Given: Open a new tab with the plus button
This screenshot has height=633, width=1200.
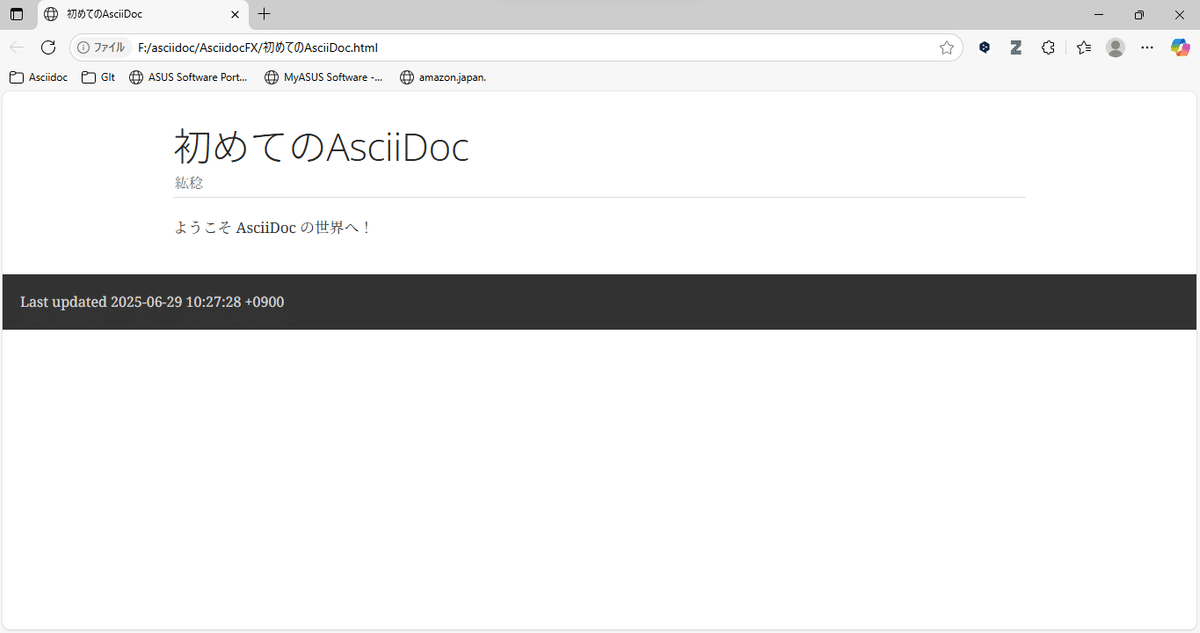Looking at the screenshot, I should coord(263,14).
